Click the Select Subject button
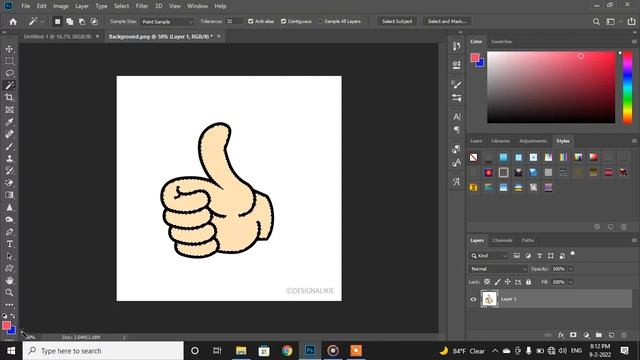Screen dimensions: 640x360 pos(397,21)
